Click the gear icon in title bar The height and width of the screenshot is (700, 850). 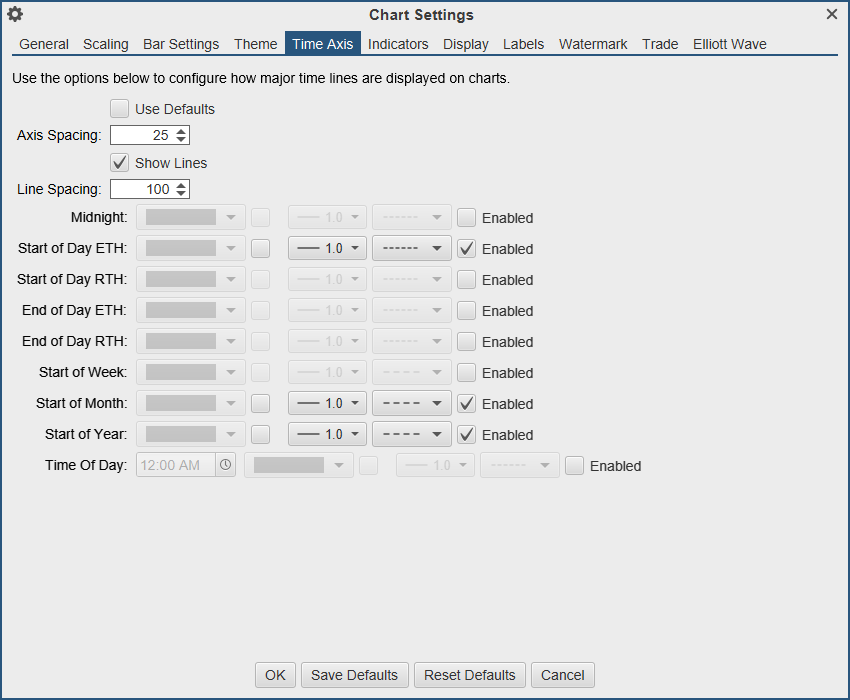pos(15,15)
